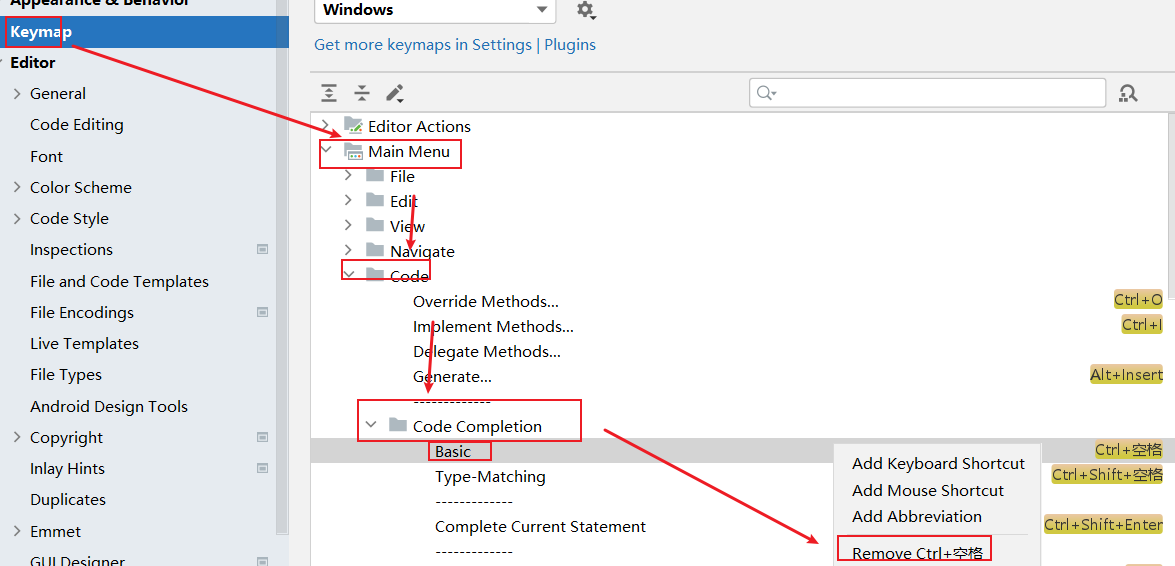This screenshot has width=1175, height=566.
Task: Click Find Actions by Shortcut icon
Action: tap(1128, 93)
